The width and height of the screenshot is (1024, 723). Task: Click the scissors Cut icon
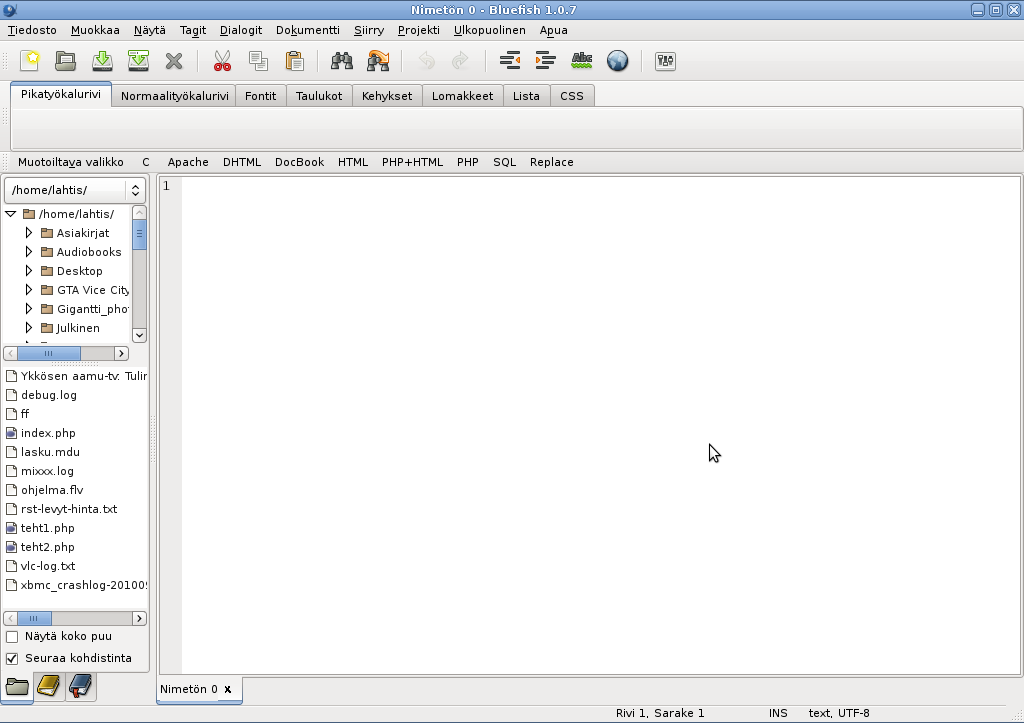coord(222,61)
